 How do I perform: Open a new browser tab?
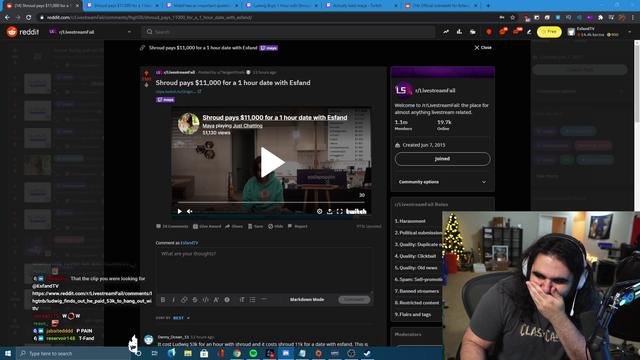[x=488, y=6]
